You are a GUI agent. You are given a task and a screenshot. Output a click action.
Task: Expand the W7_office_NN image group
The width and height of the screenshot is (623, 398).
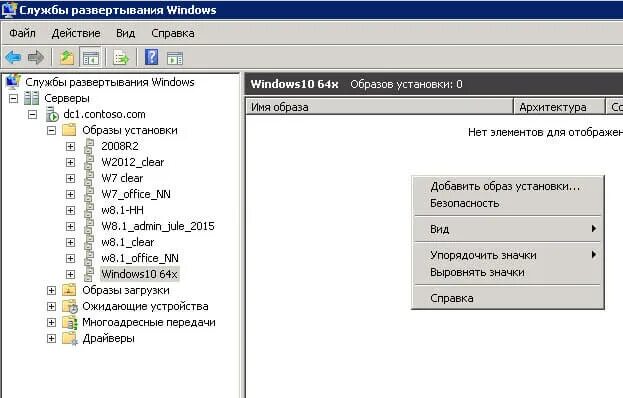coord(70,194)
